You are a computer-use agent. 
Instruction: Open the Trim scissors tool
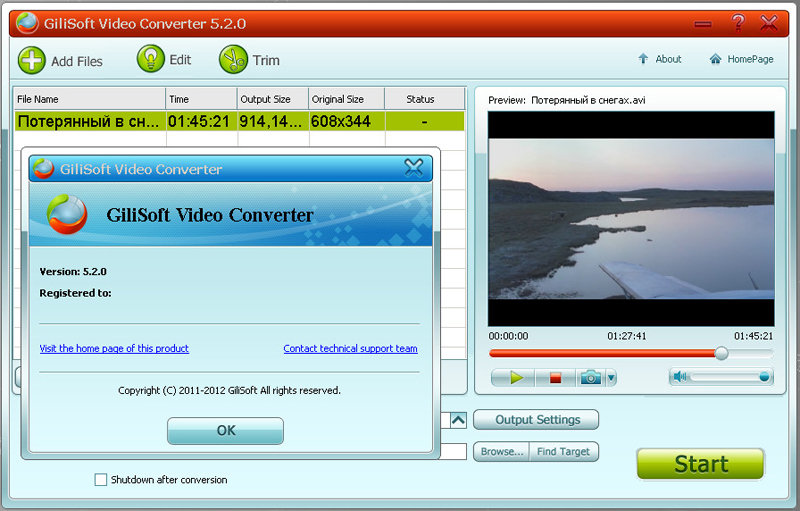pos(233,59)
